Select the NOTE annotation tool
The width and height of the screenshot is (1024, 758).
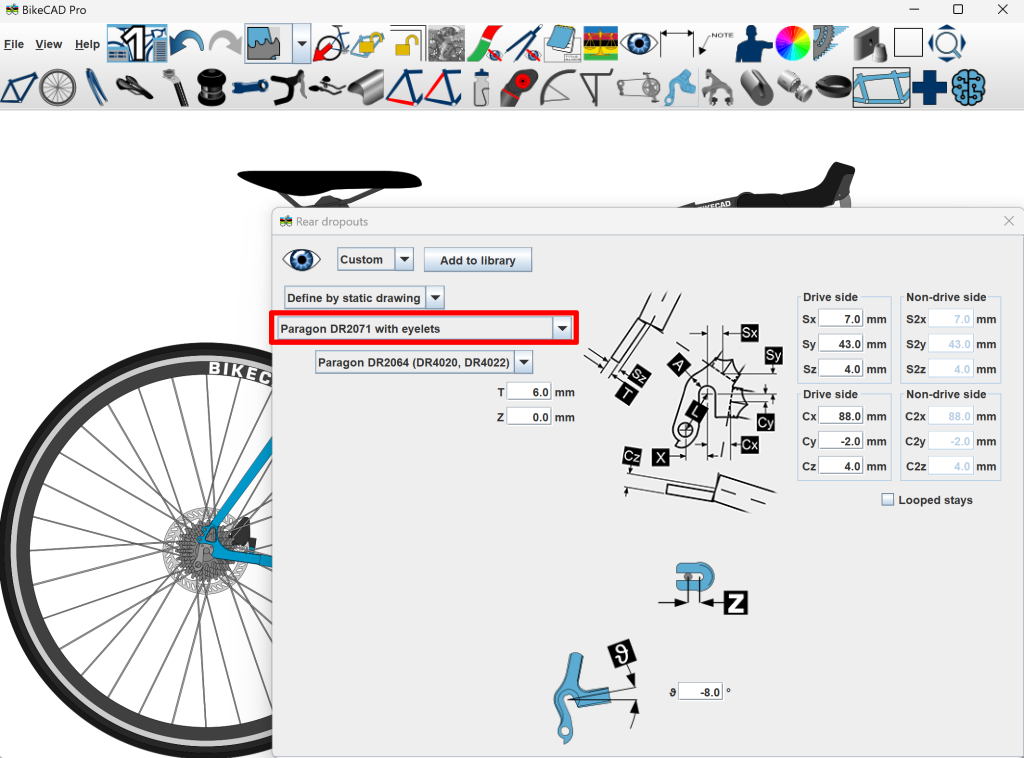point(717,44)
